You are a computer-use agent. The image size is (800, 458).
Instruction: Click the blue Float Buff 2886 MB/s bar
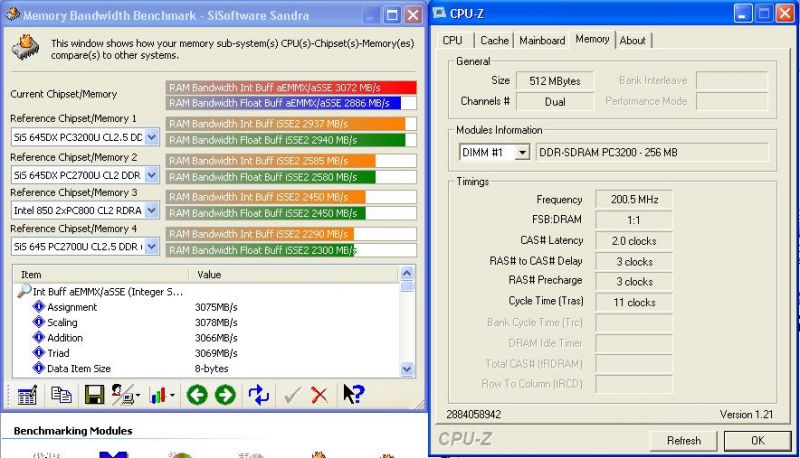[283, 103]
